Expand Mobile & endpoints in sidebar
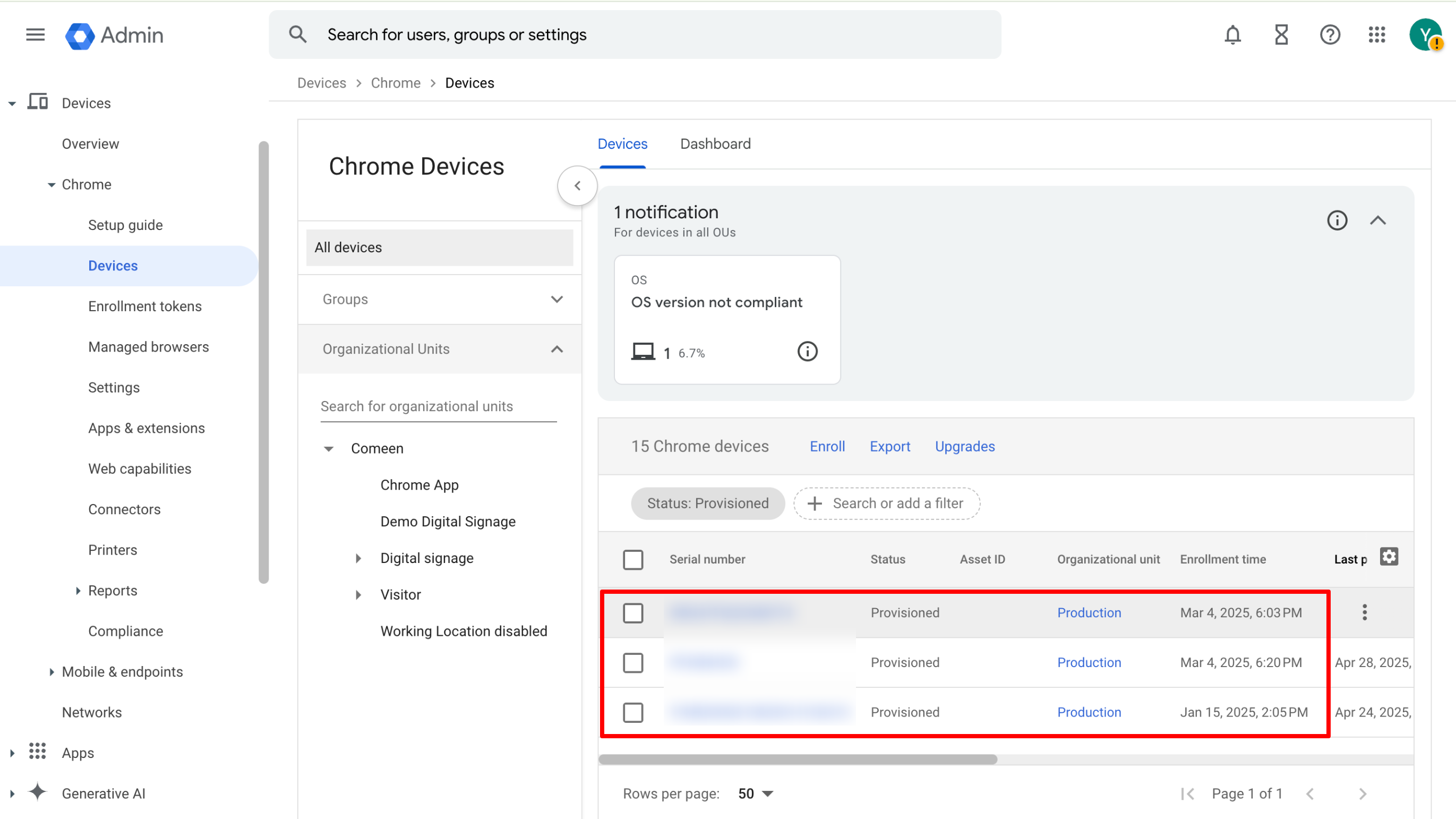Viewport: 1456px width, 819px height. tap(52, 672)
